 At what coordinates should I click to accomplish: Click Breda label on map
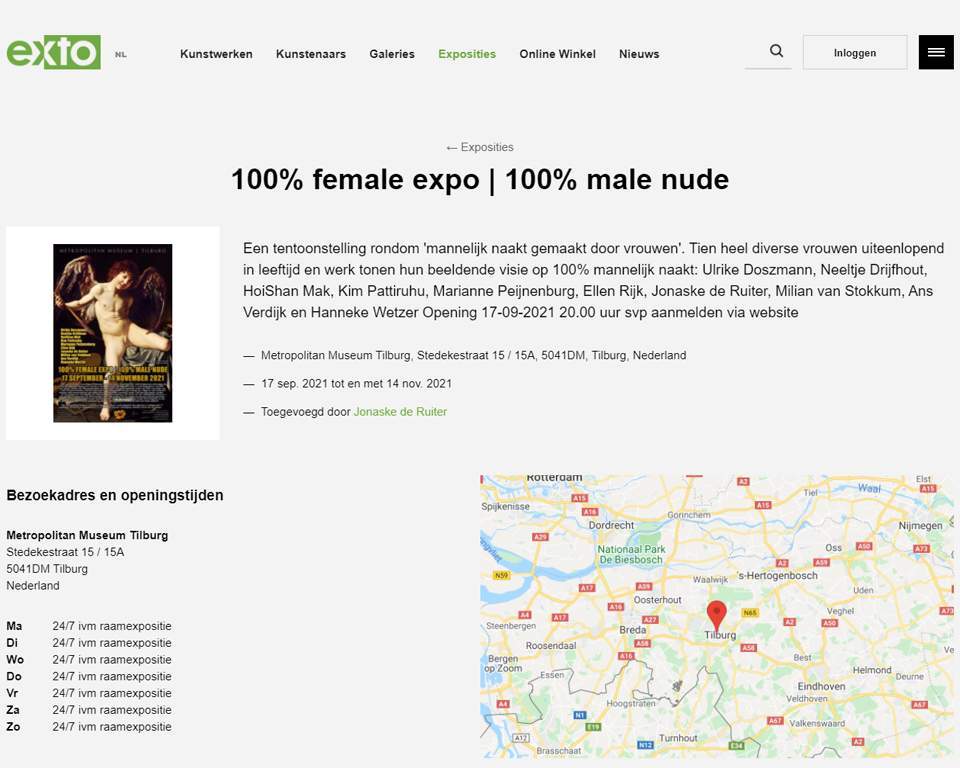[632, 630]
